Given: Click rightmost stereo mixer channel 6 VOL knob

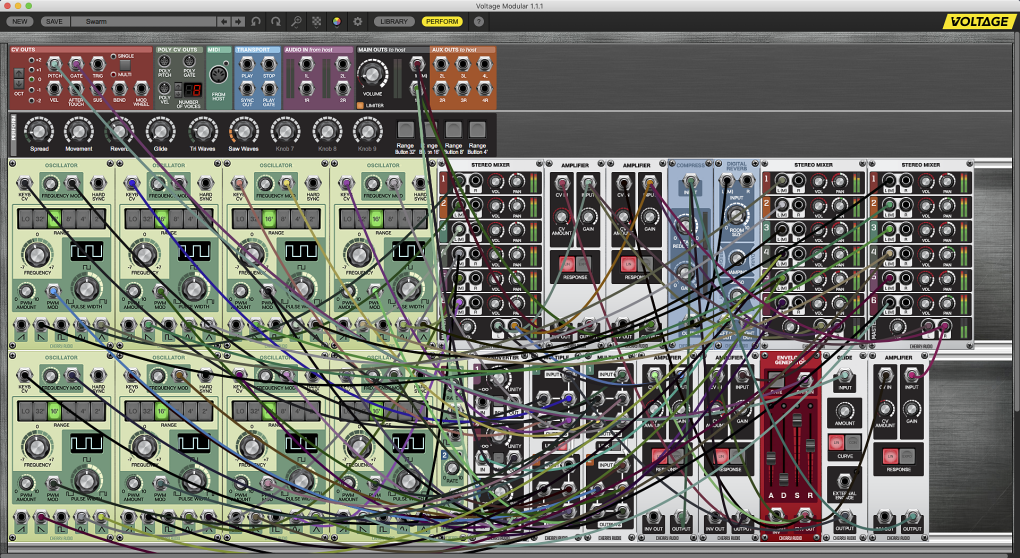Looking at the screenshot, I should (x=925, y=304).
